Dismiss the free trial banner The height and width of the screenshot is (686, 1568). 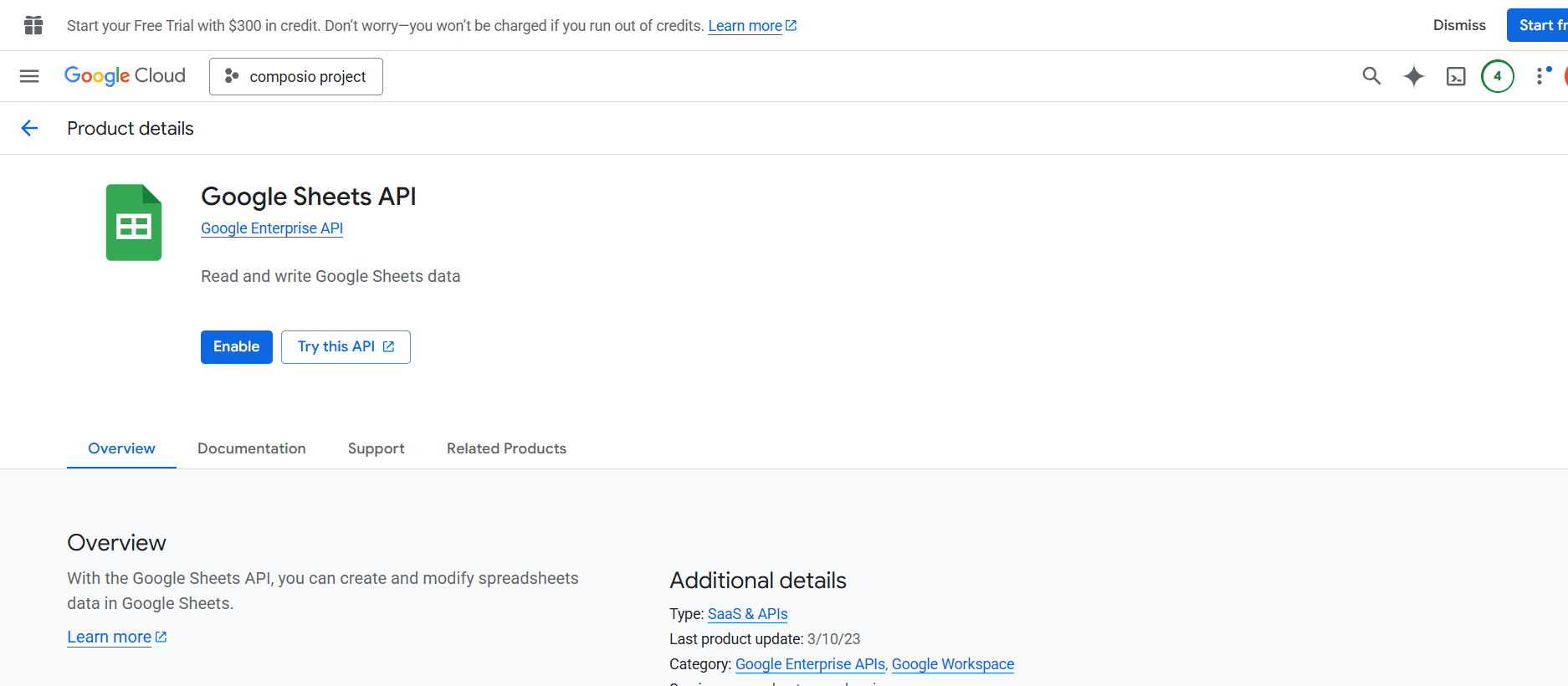(1459, 25)
